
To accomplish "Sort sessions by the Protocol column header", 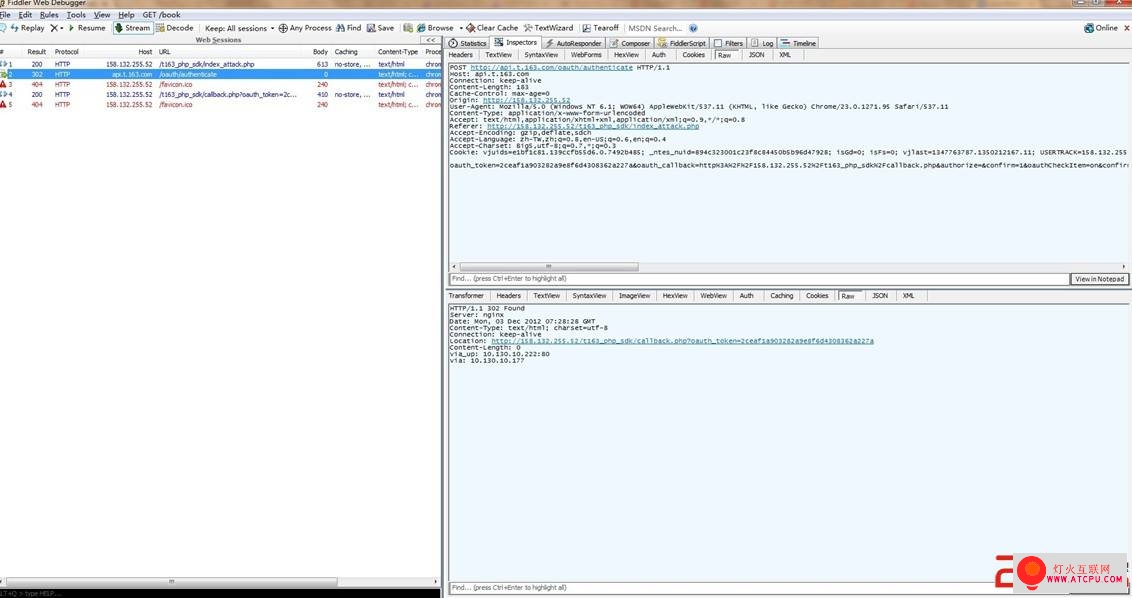I will [x=66, y=52].
